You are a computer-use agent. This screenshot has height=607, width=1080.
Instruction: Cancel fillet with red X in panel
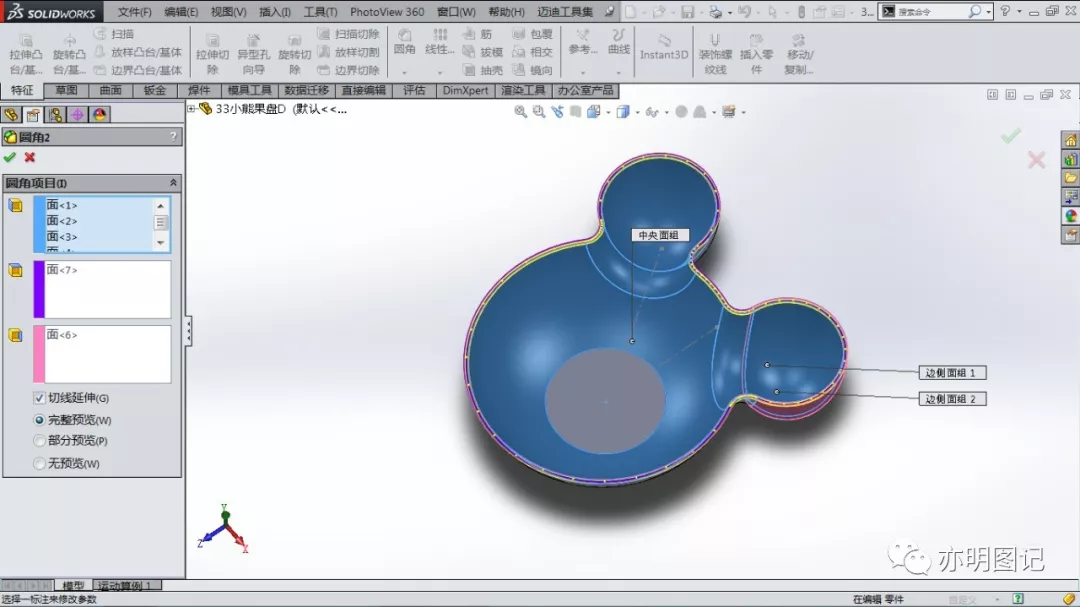(30, 157)
